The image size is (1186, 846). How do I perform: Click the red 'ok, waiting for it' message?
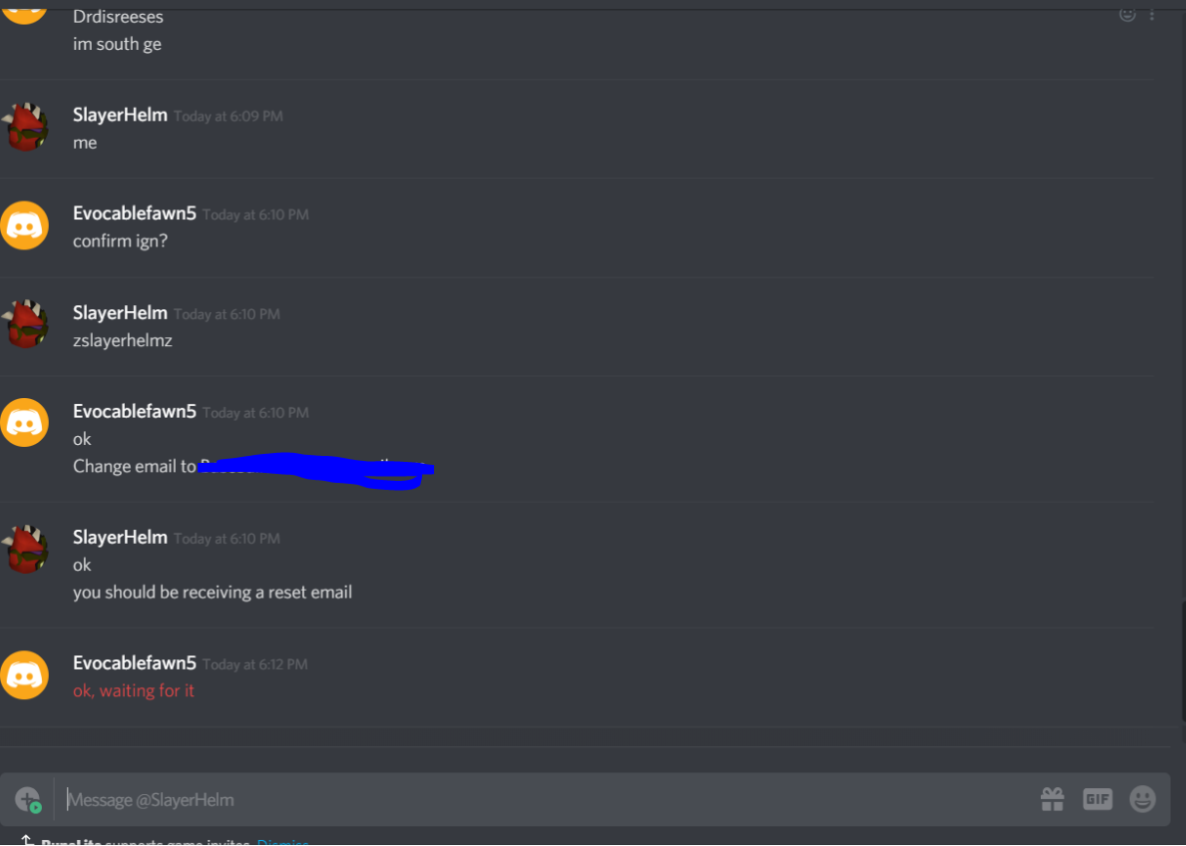(134, 691)
